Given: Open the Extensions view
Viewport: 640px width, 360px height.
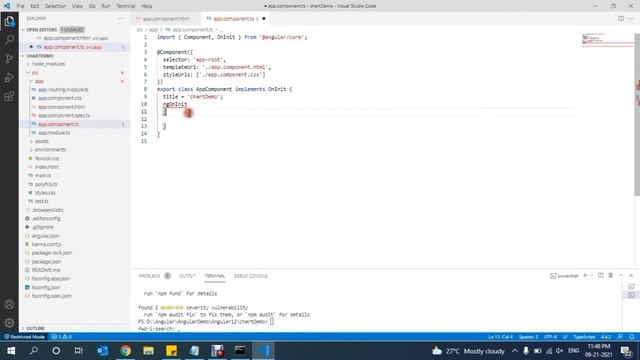Looking at the screenshot, I should [9, 96].
